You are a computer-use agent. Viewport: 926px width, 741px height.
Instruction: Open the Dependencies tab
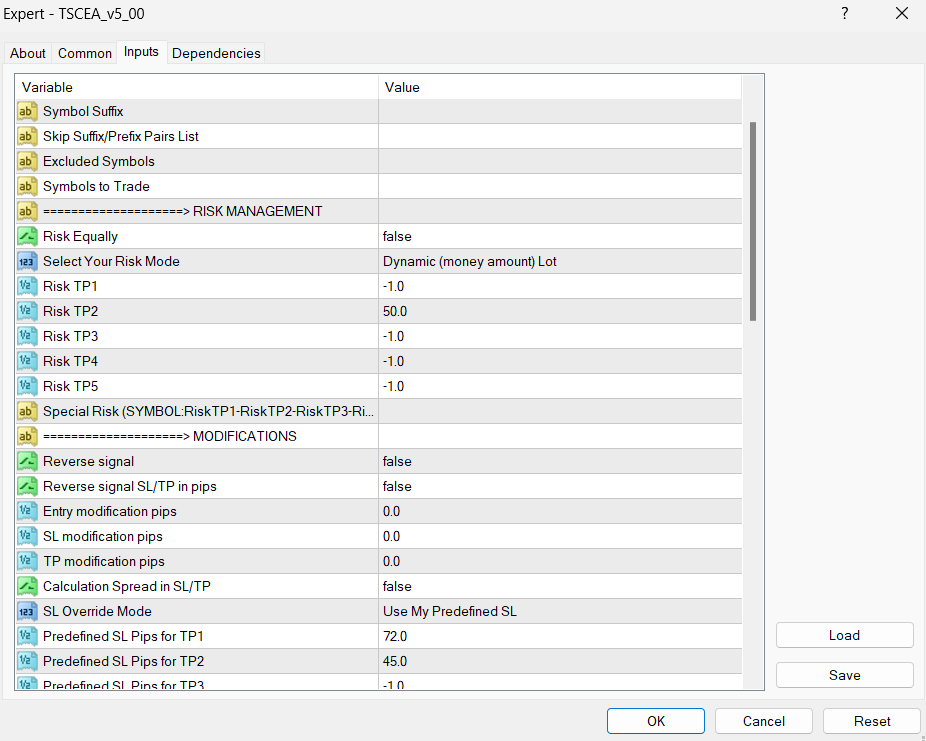pos(216,53)
